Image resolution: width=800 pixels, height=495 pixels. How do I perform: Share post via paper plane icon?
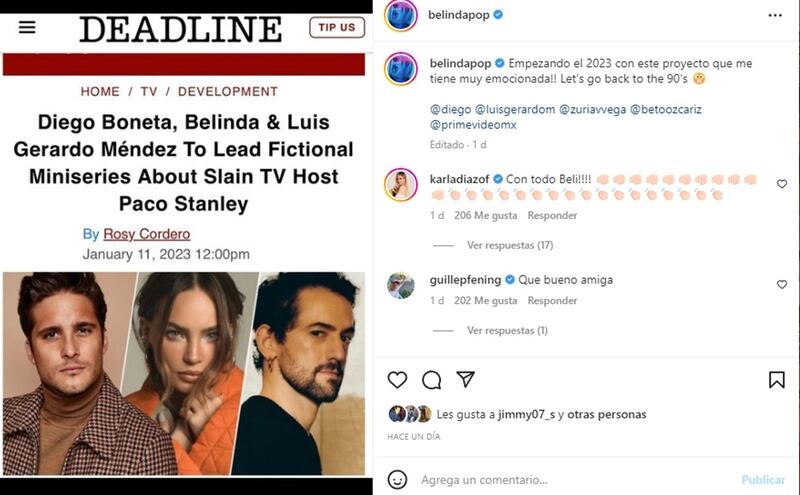465,379
